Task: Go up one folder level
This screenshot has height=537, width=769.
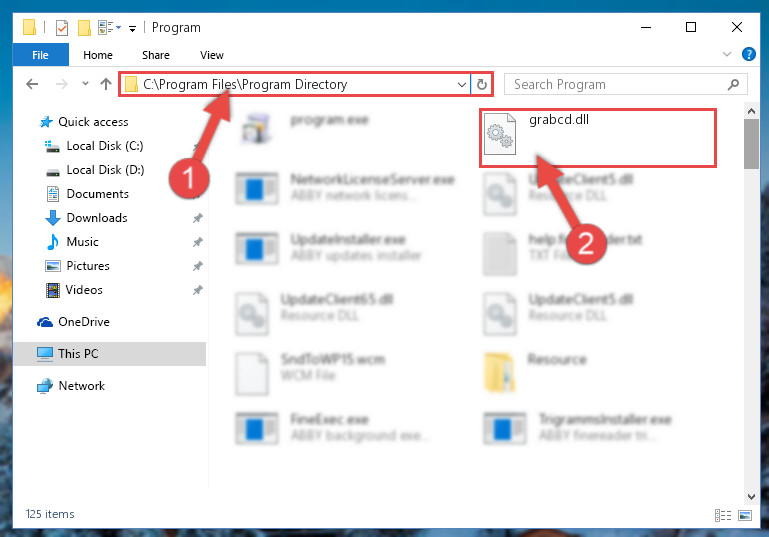Action: (x=106, y=84)
